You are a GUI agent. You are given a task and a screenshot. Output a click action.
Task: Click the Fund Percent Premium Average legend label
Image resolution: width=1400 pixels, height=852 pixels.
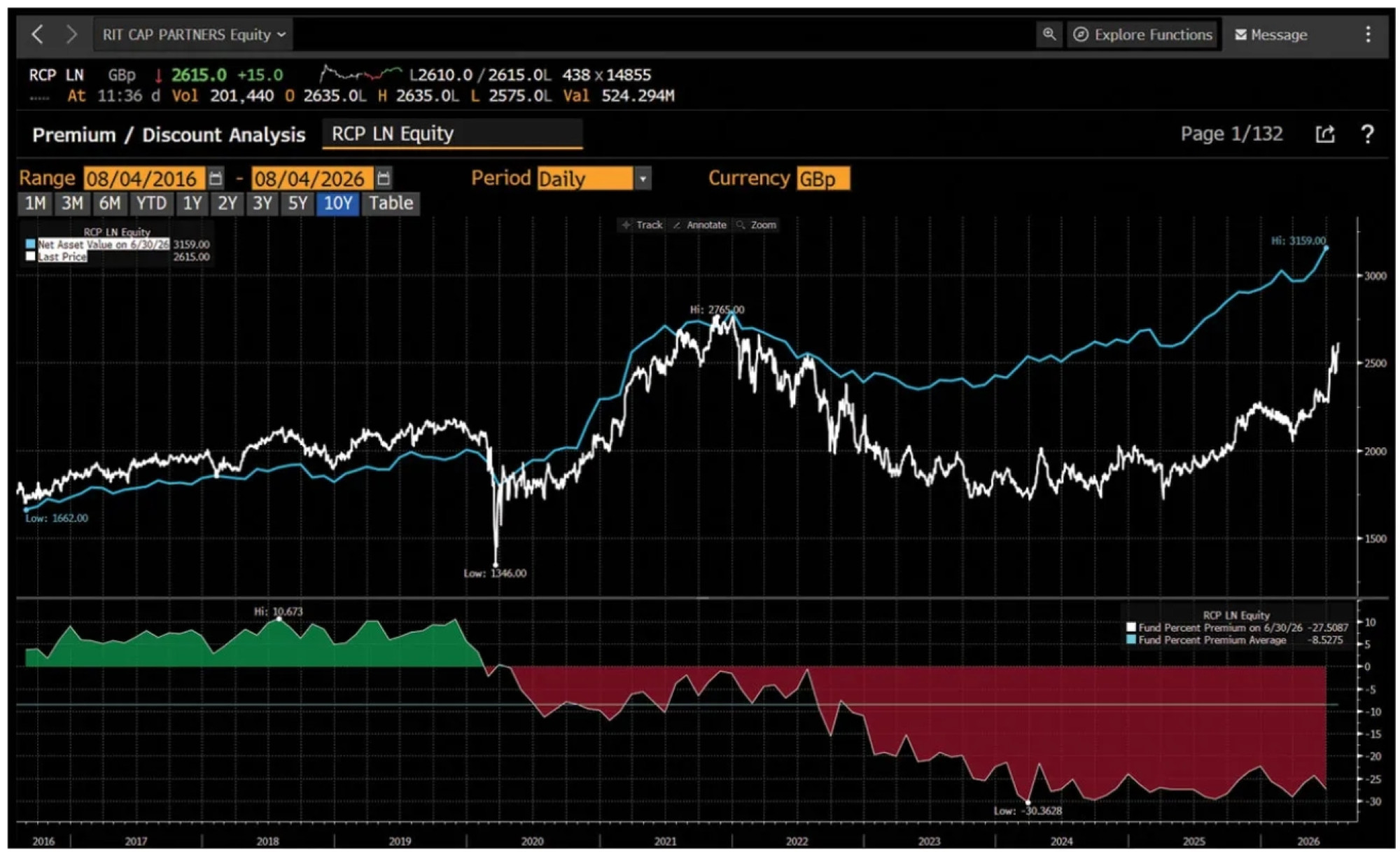1212,640
